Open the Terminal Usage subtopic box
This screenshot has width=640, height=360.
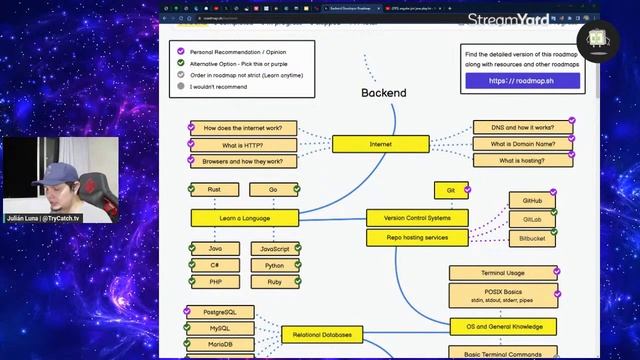[x=503, y=273]
